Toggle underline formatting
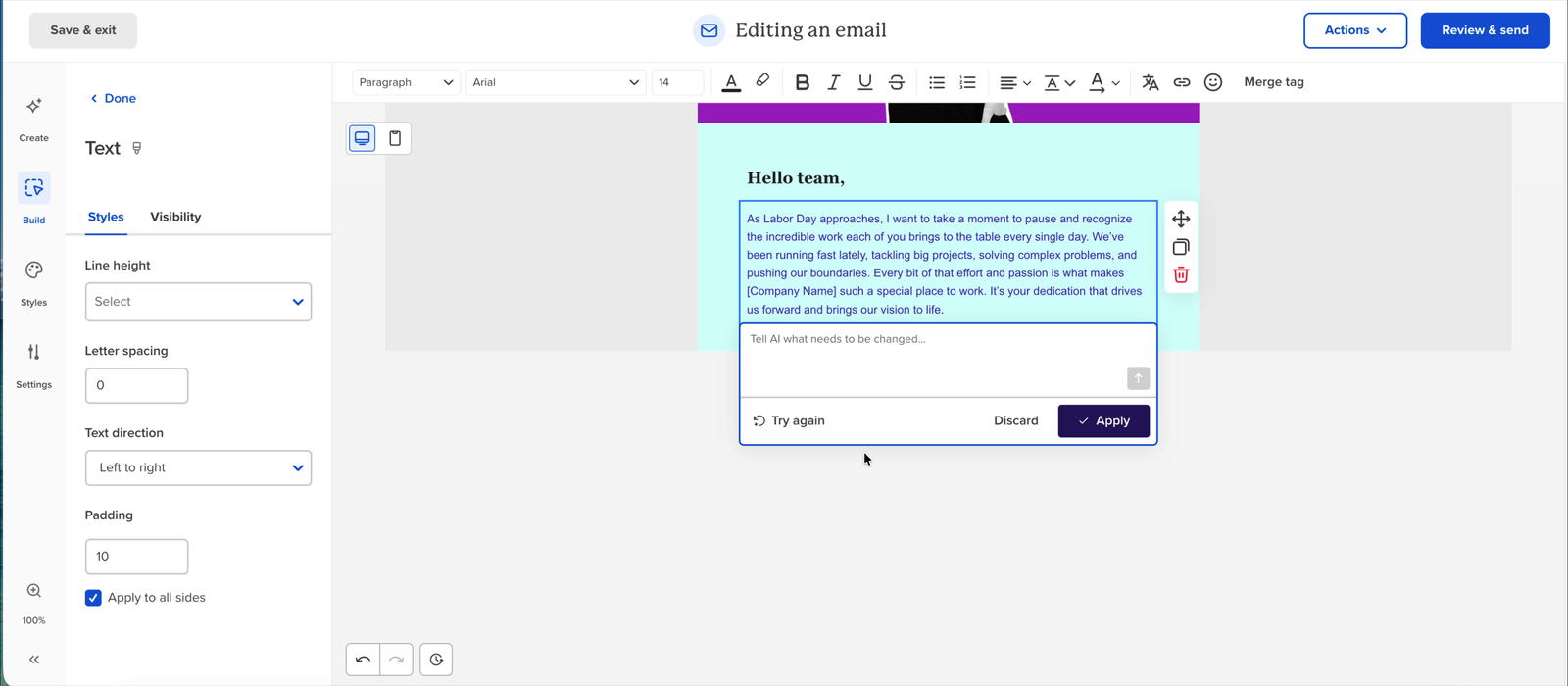 pyautogui.click(x=865, y=82)
